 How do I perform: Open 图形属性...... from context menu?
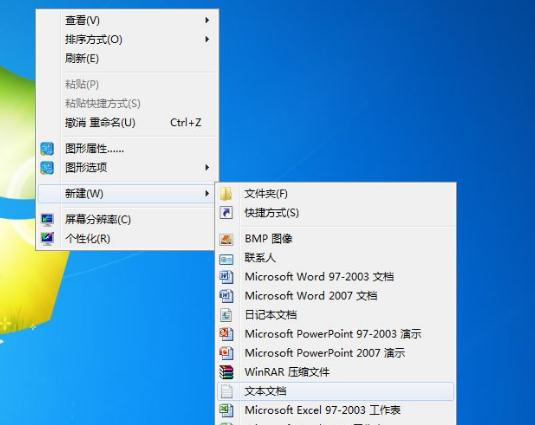[127, 149]
